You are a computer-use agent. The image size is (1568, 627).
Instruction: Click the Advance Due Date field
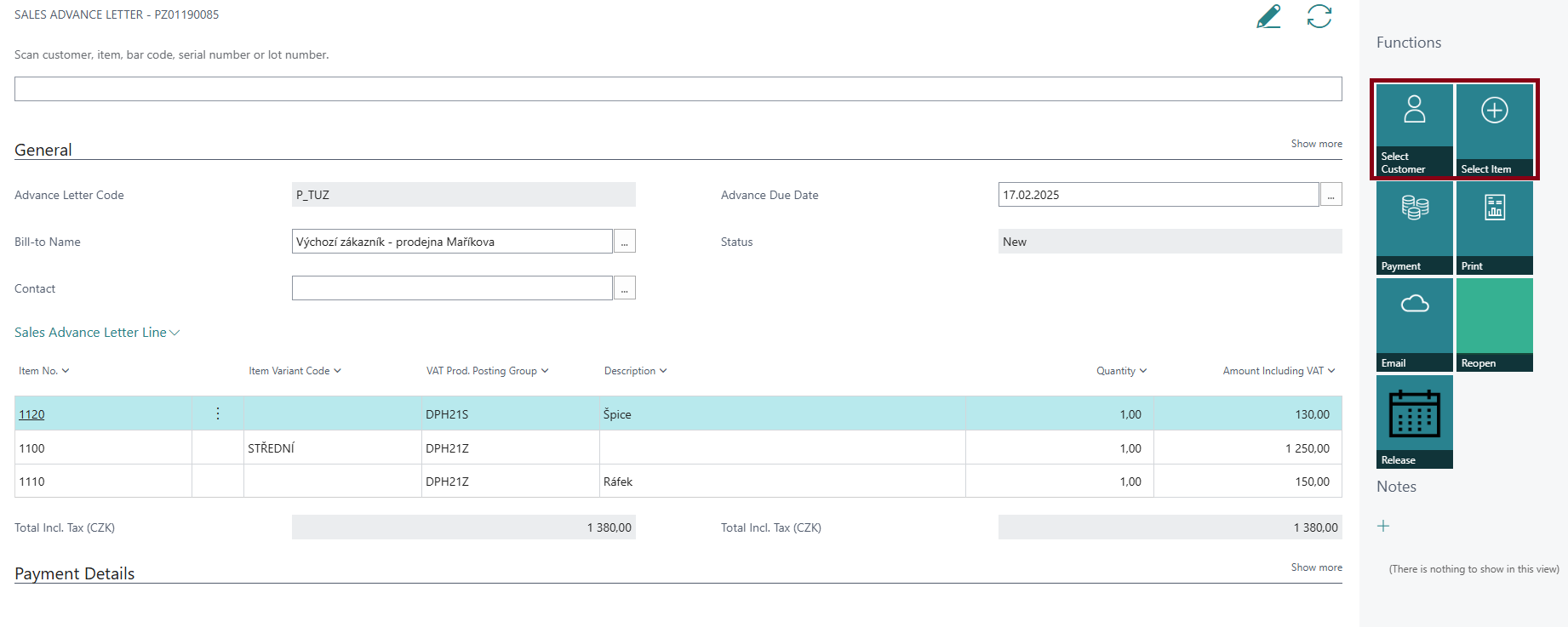[x=1159, y=195]
